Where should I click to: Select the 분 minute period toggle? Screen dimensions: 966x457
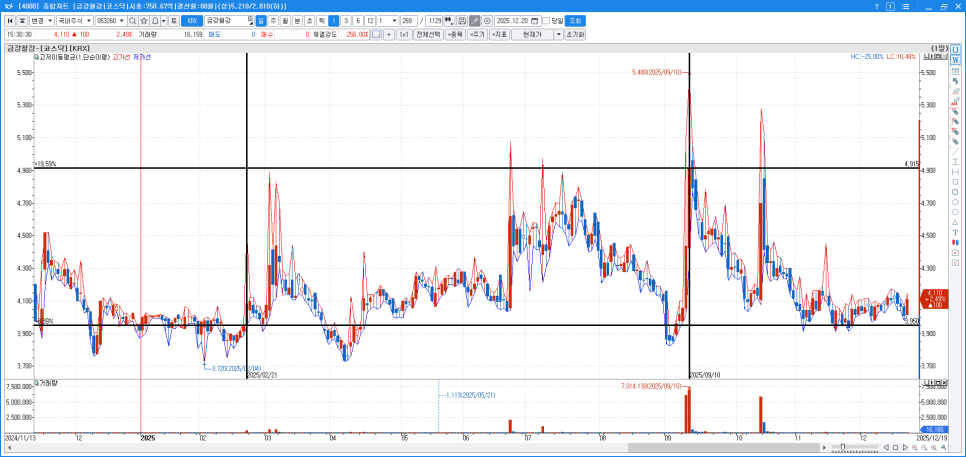tap(298, 20)
